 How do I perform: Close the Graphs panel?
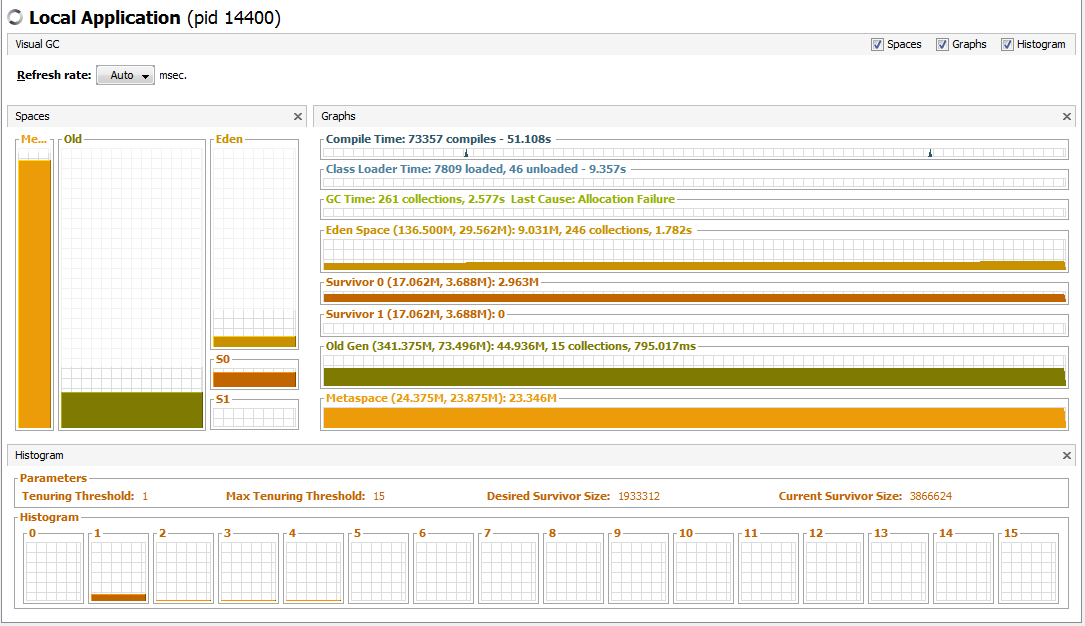(x=1066, y=116)
